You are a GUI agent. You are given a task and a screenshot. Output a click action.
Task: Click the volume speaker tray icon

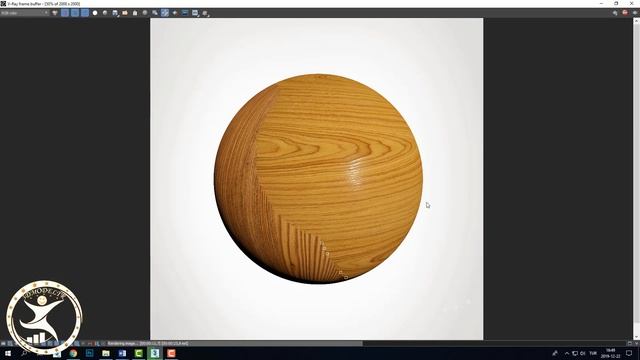click(582, 353)
